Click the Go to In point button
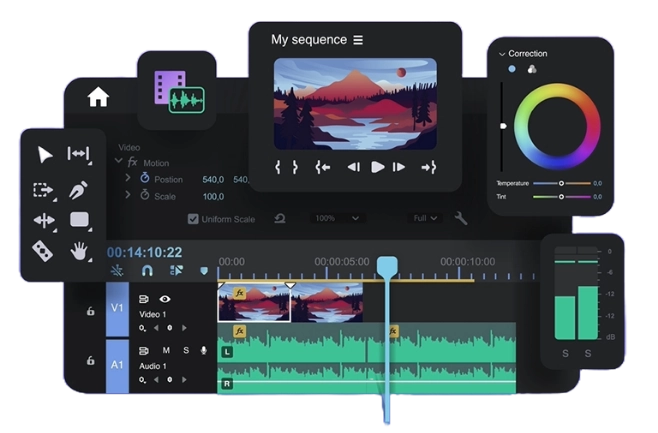Viewport: 658px width, 433px height. click(323, 167)
